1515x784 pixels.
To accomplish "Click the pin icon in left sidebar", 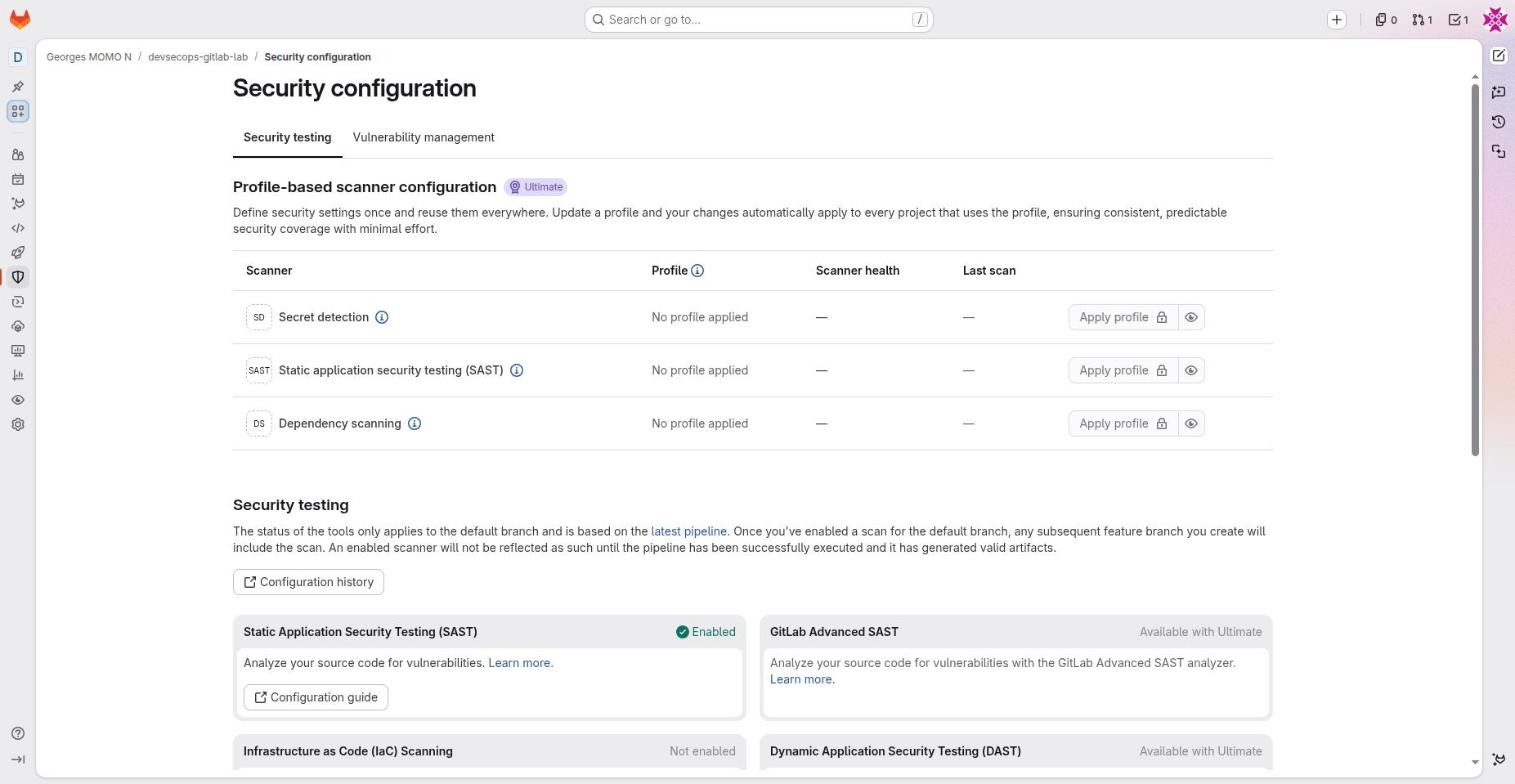I will (x=18, y=87).
